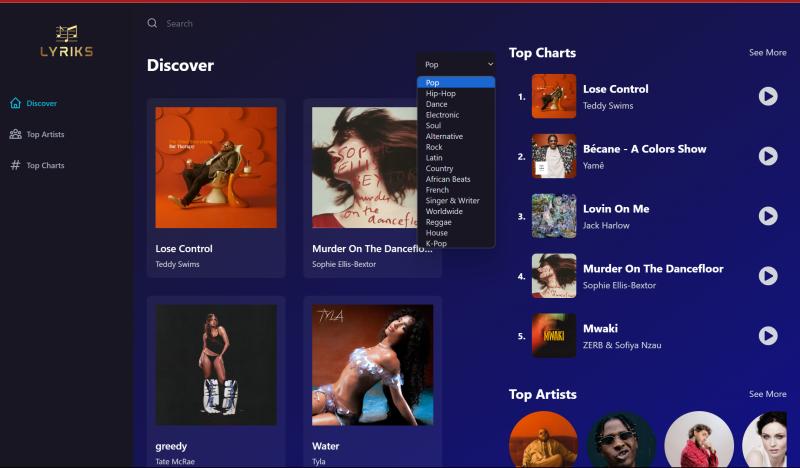Image resolution: width=800 pixels, height=468 pixels.
Task: Play Mwaki track
Action: pyautogui.click(x=768, y=335)
